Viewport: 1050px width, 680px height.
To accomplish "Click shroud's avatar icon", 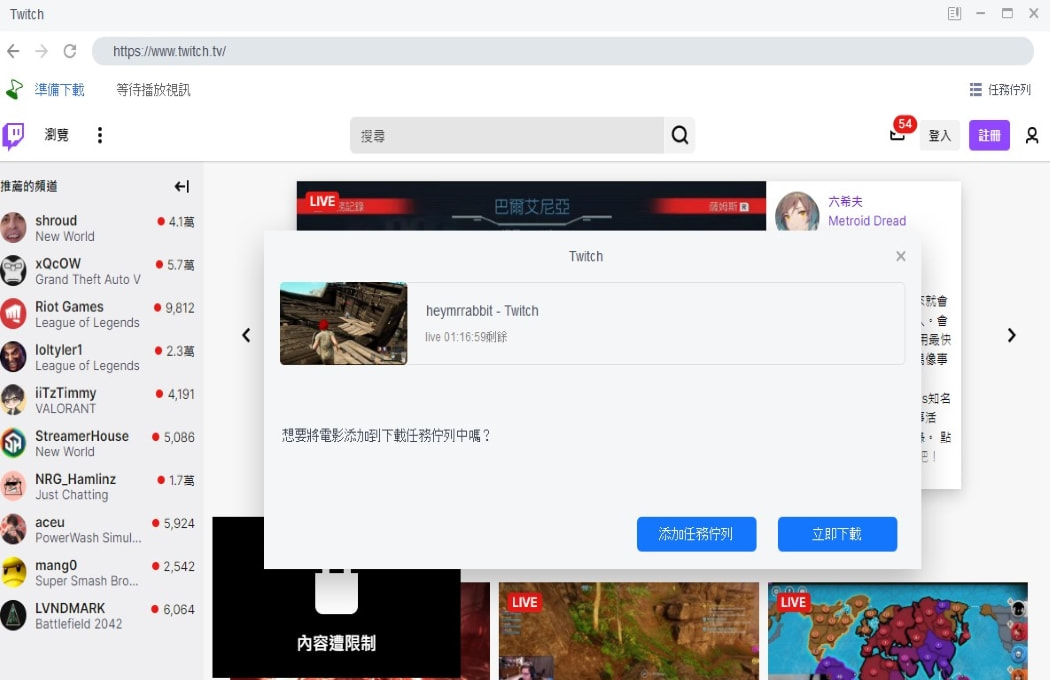I will [x=13, y=228].
